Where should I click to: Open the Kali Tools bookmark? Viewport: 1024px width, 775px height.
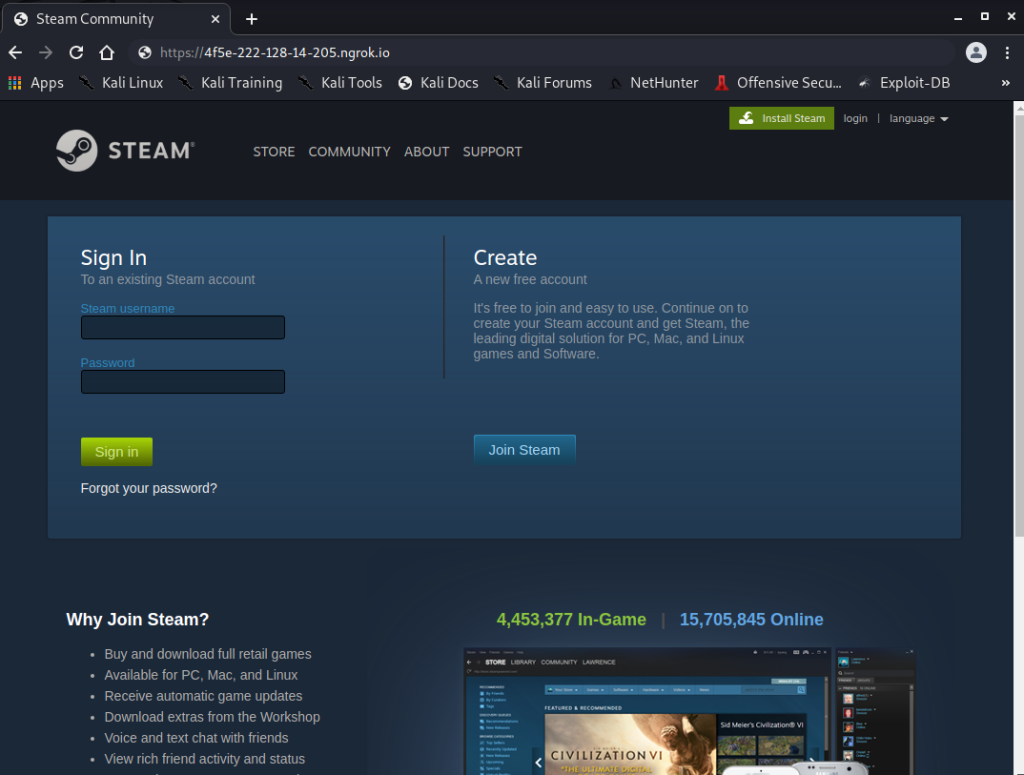point(340,83)
